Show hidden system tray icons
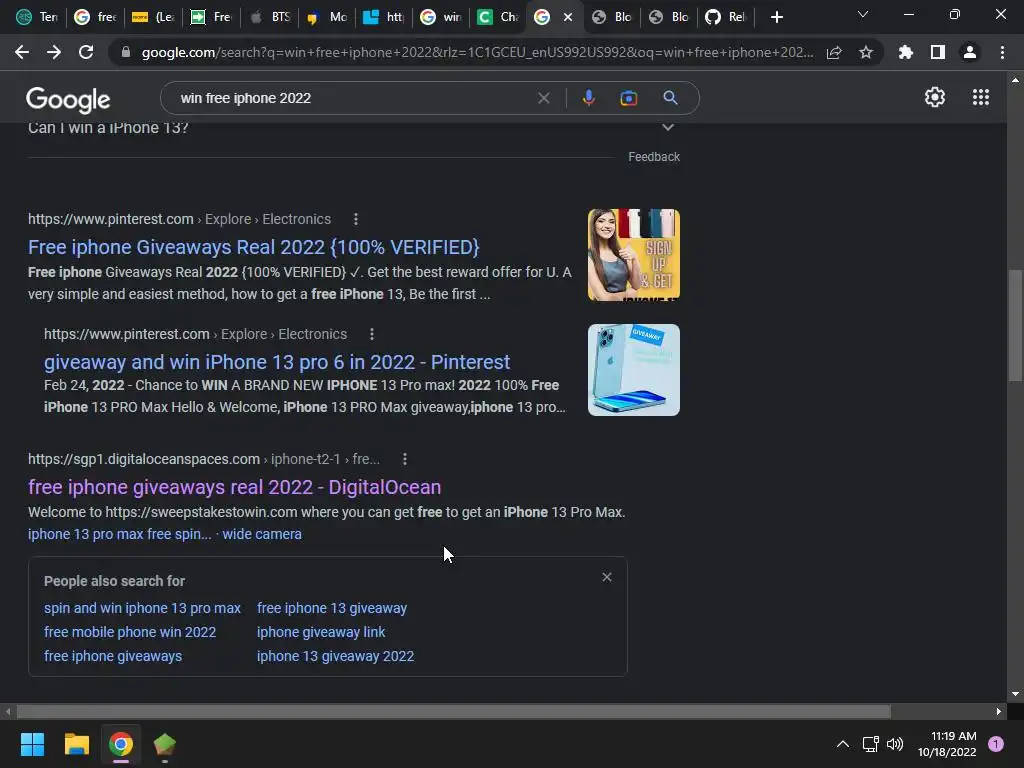This screenshot has height=768, width=1024. pyautogui.click(x=843, y=744)
